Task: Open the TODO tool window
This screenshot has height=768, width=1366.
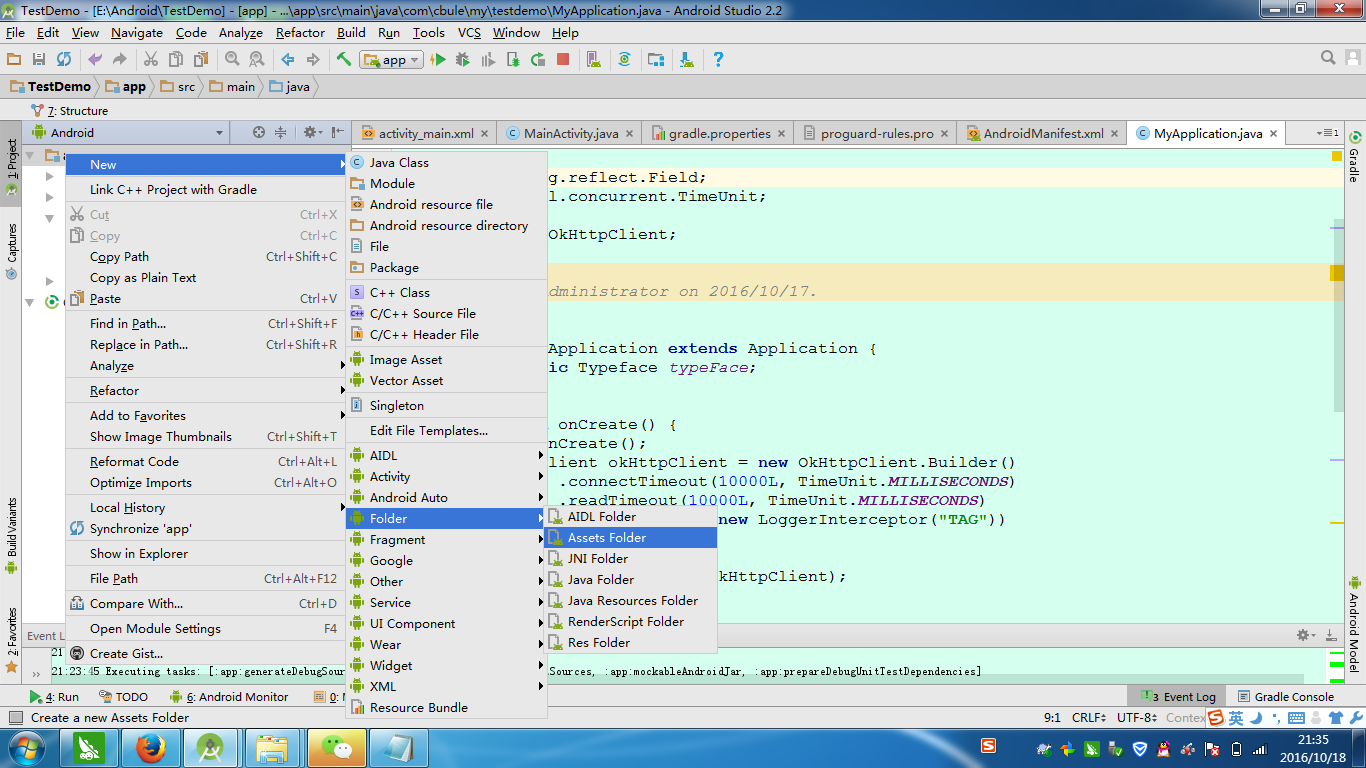Action: coord(123,697)
